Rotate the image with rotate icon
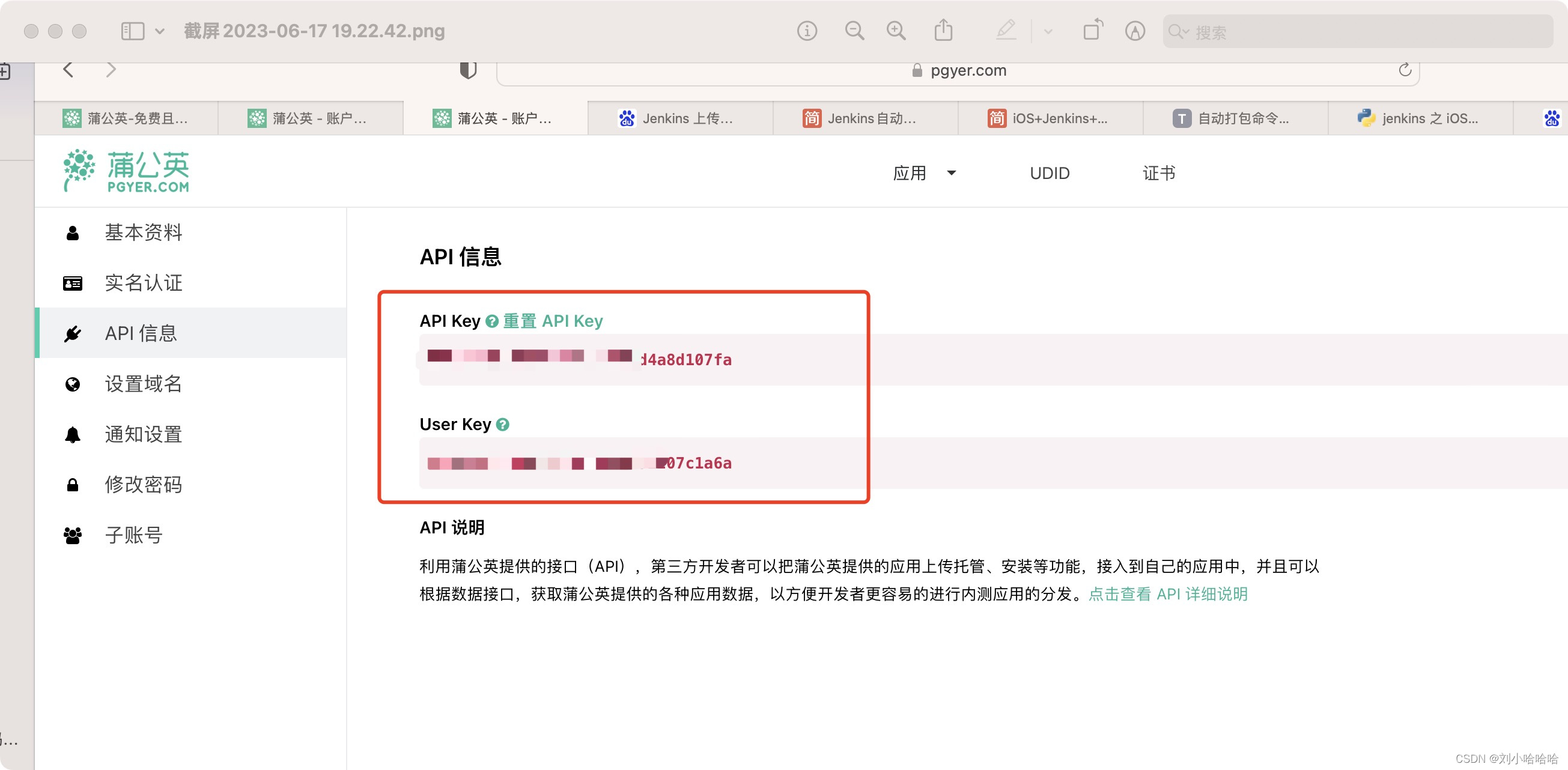The width and height of the screenshot is (1568, 770). point(1093,30)
